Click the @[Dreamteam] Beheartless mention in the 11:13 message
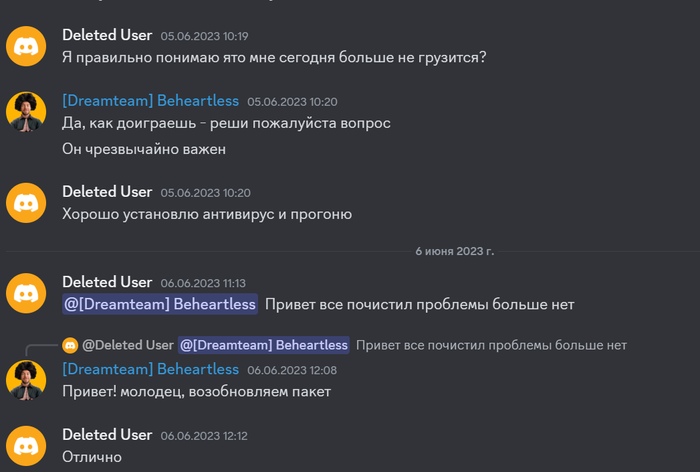 [x=160, y=304]
